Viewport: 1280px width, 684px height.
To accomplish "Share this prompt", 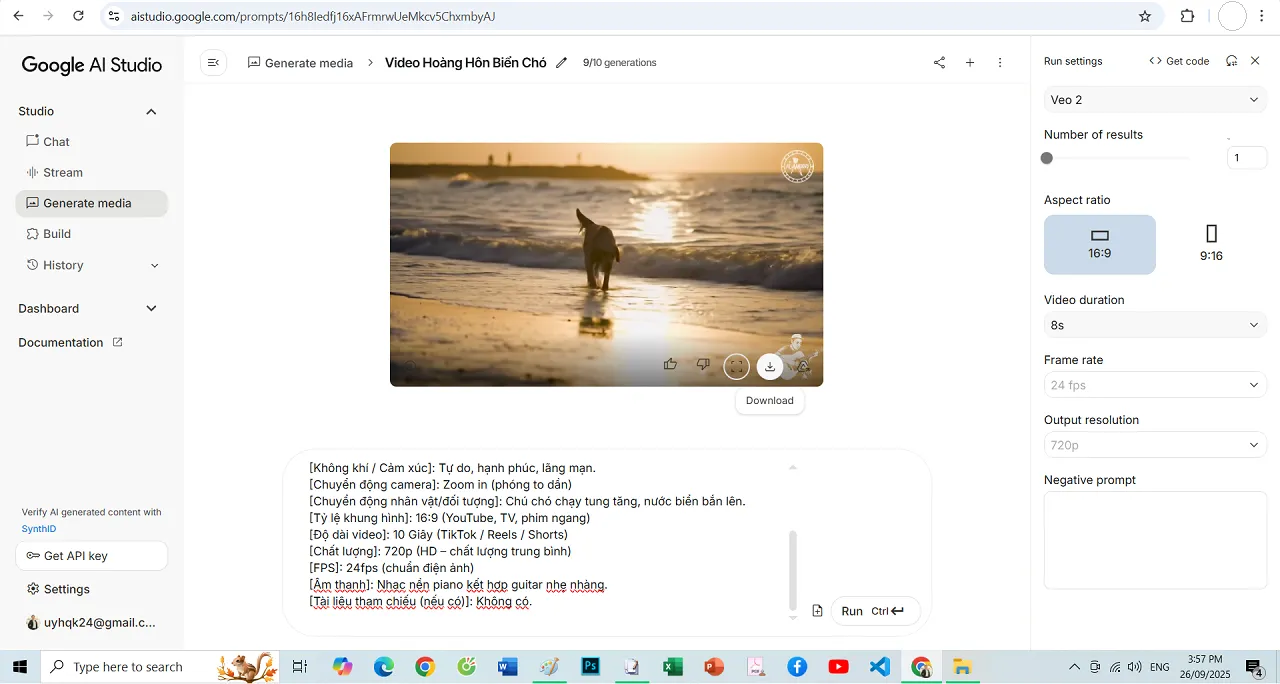I will point(939,62).
